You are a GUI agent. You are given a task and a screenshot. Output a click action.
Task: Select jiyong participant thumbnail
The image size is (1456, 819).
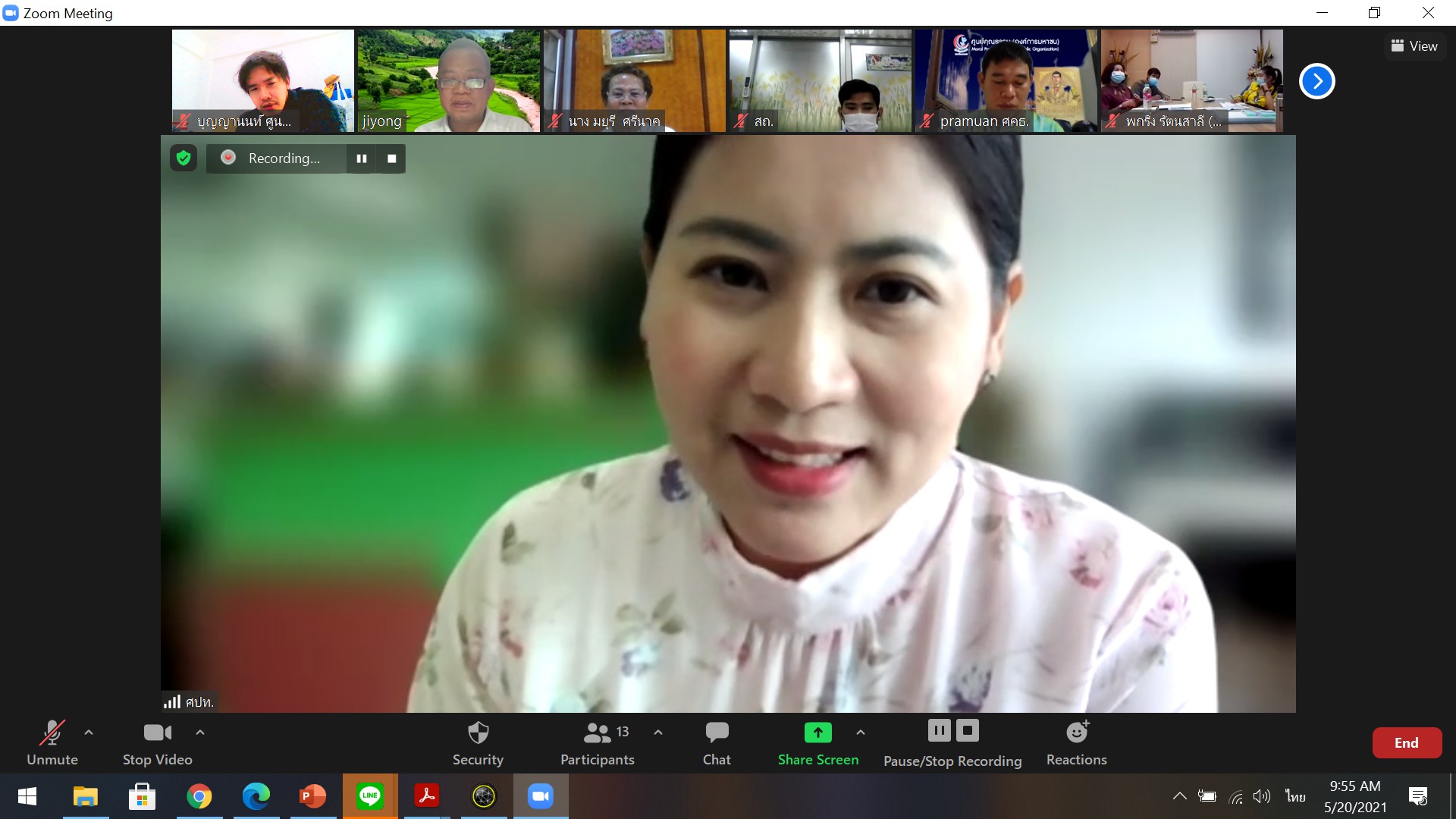(x=449, y=80)
